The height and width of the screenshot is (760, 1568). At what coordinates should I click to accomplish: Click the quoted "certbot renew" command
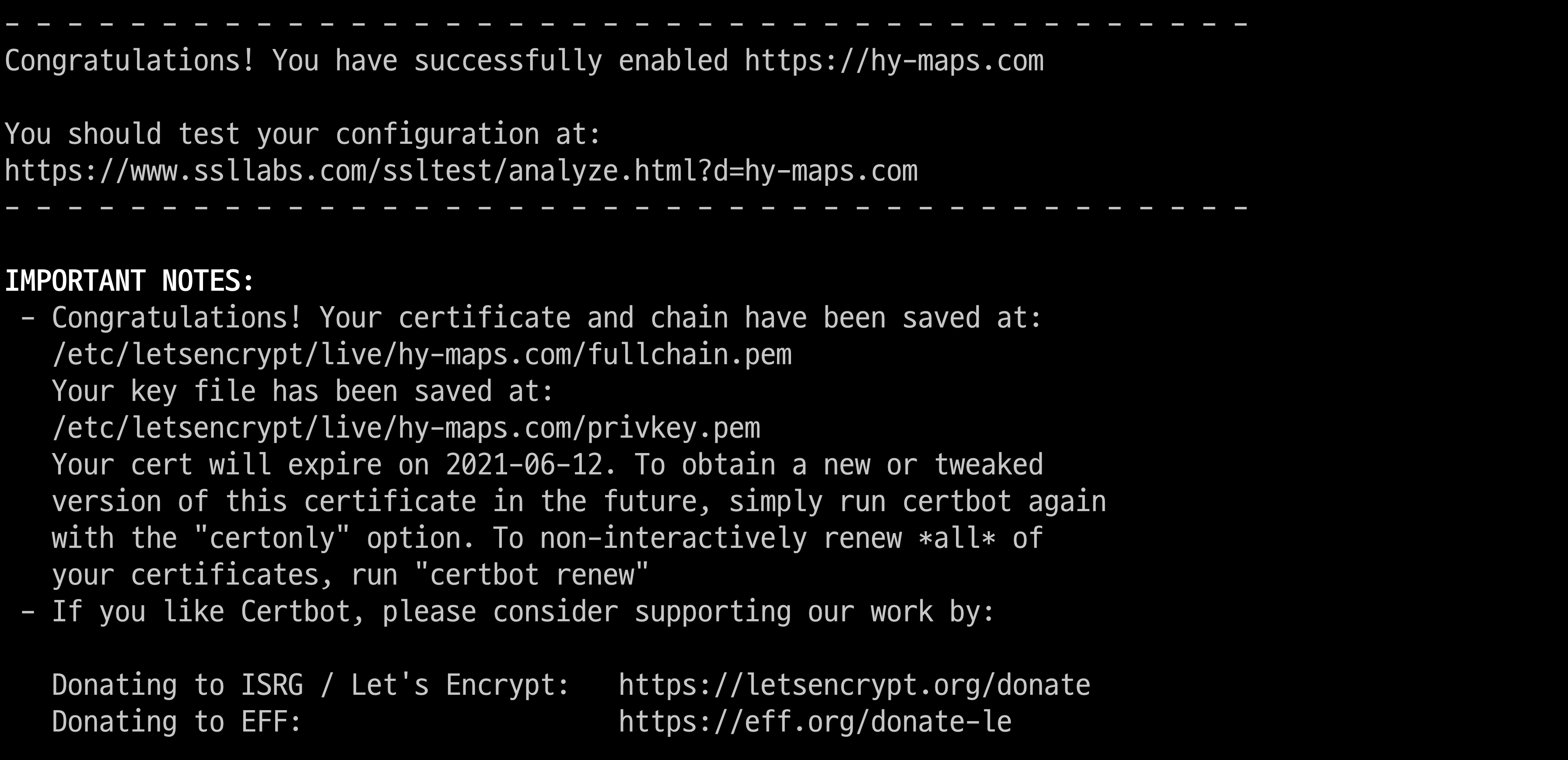pyautogui.click(x=532, y=575)
